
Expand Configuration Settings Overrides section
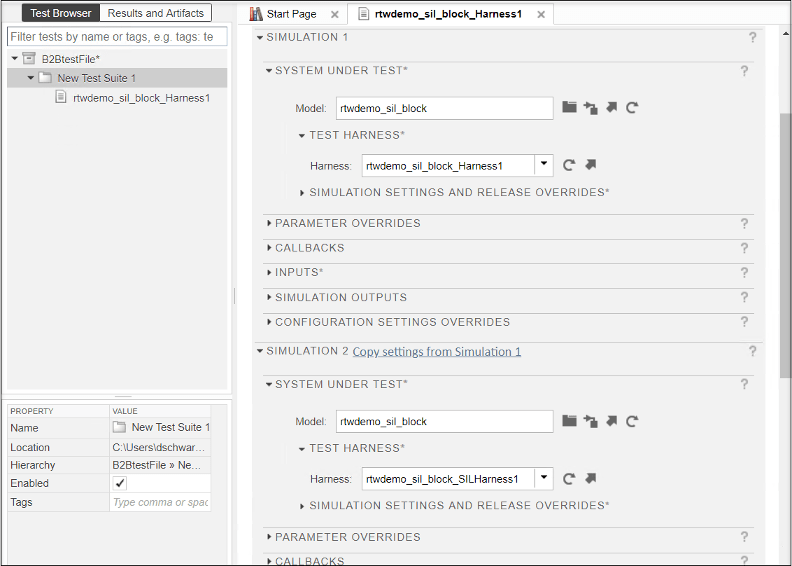pyautogui.click(x=269, y=322)
